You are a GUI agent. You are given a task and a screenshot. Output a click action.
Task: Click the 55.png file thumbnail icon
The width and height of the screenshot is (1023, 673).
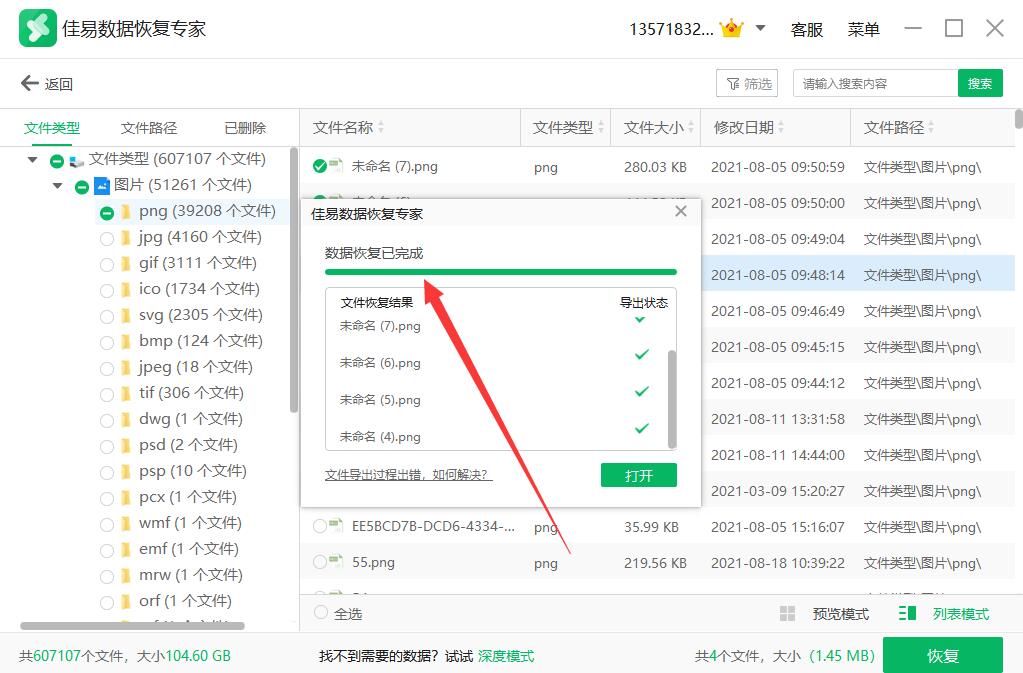tap(336, 561)
